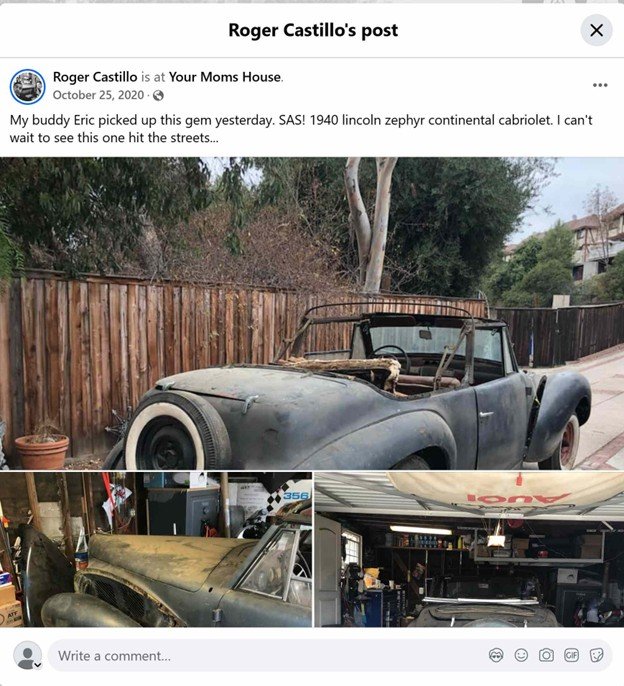Open the emoji picker in comment box
This screenshot has width=624, height=686.
(x=521, y=655)
